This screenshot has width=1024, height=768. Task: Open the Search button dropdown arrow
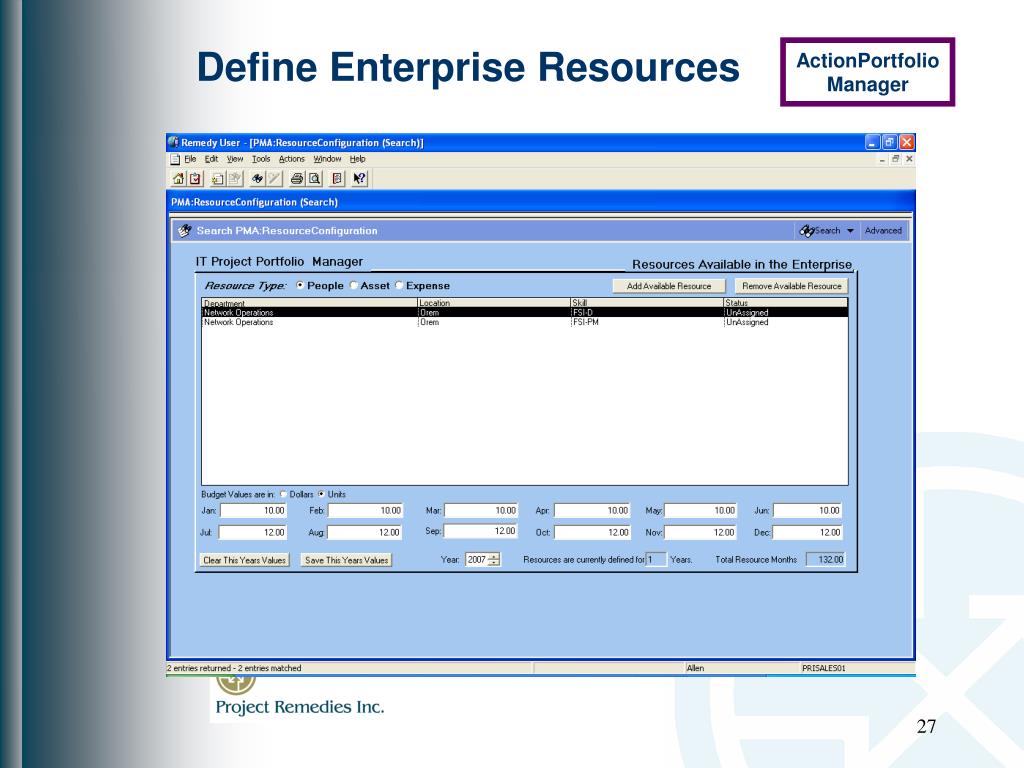(x=850, y=231)
